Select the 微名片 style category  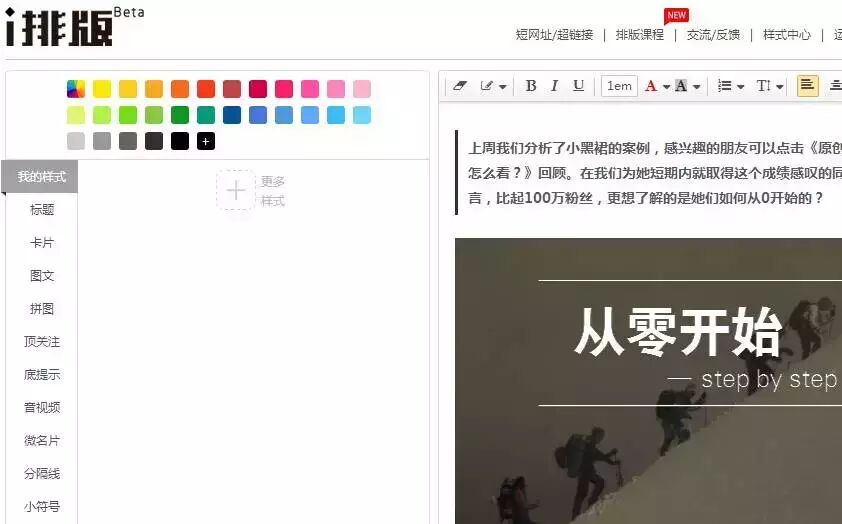point(42,441)
